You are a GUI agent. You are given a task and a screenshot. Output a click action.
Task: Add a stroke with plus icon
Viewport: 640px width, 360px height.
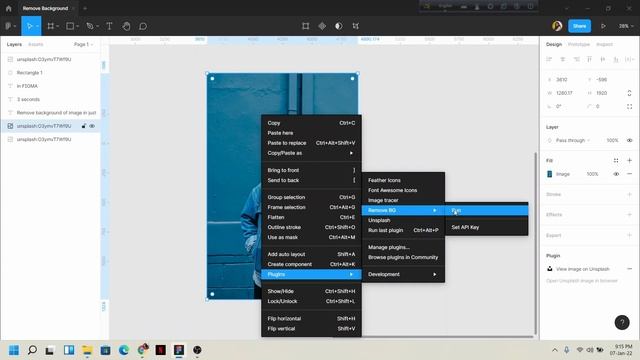point(629,195)
